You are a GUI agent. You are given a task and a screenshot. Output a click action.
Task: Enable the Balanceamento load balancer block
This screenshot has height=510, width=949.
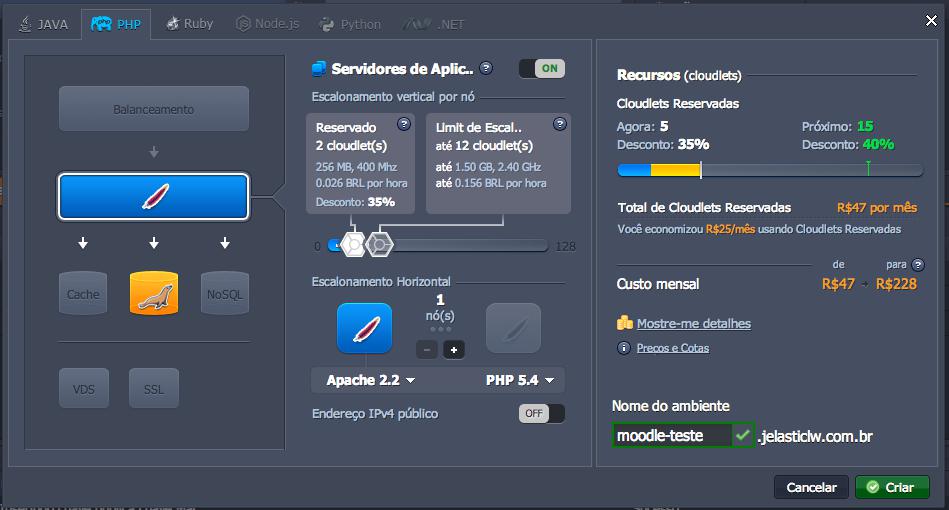pyautogui.click(x=153, y=109)
